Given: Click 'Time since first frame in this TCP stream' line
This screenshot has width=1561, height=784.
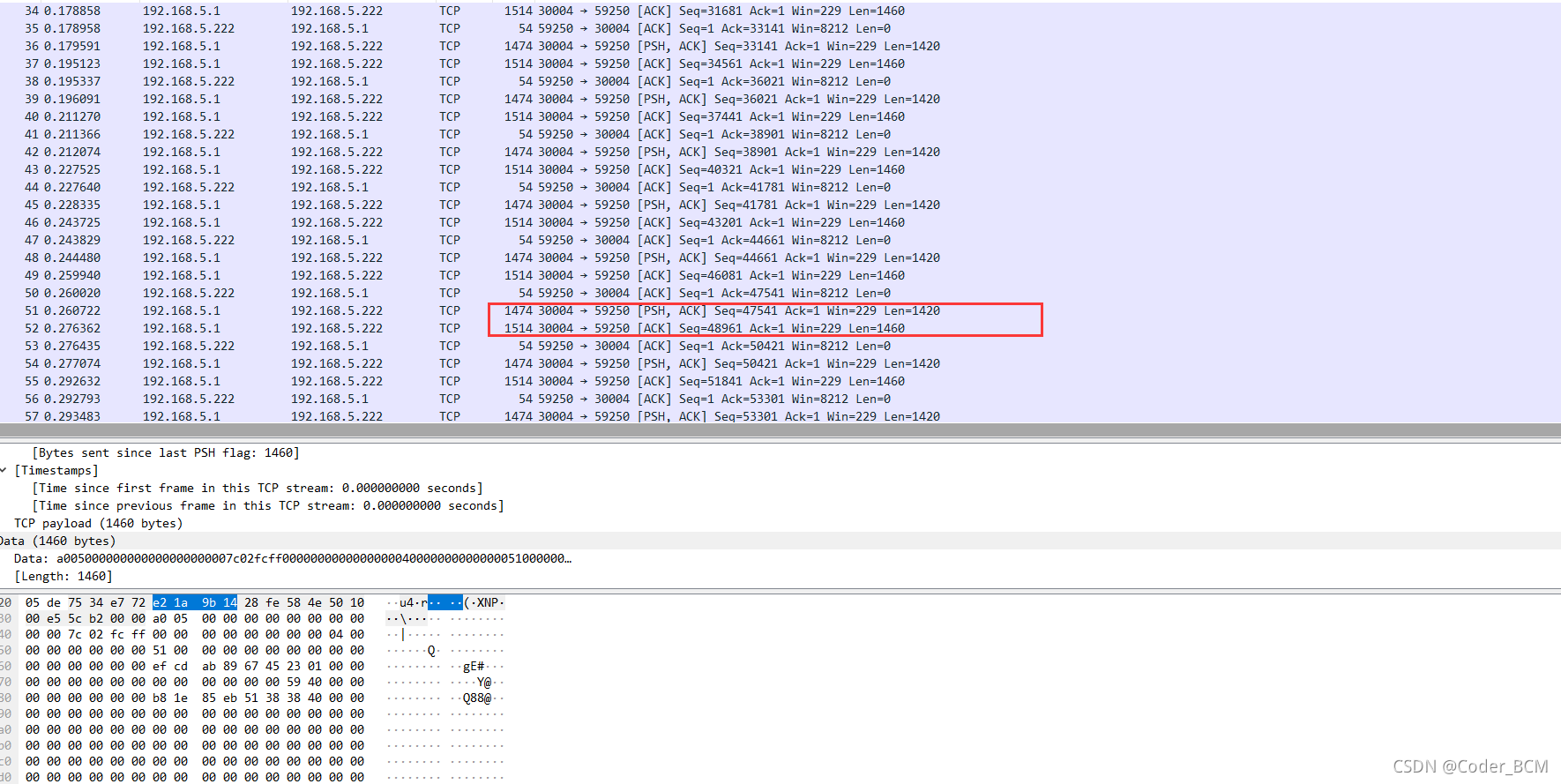Looking at the screenshot, I should point(258,488).
